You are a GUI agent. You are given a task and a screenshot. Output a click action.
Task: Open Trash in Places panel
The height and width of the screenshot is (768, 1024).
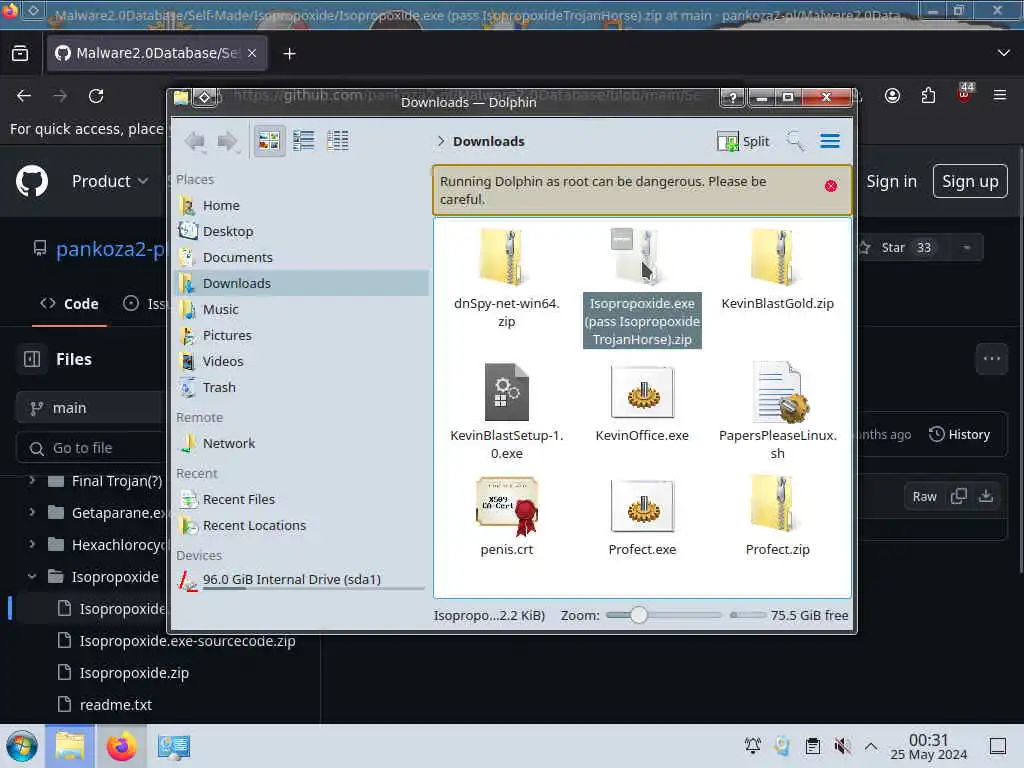pos(303,387)
